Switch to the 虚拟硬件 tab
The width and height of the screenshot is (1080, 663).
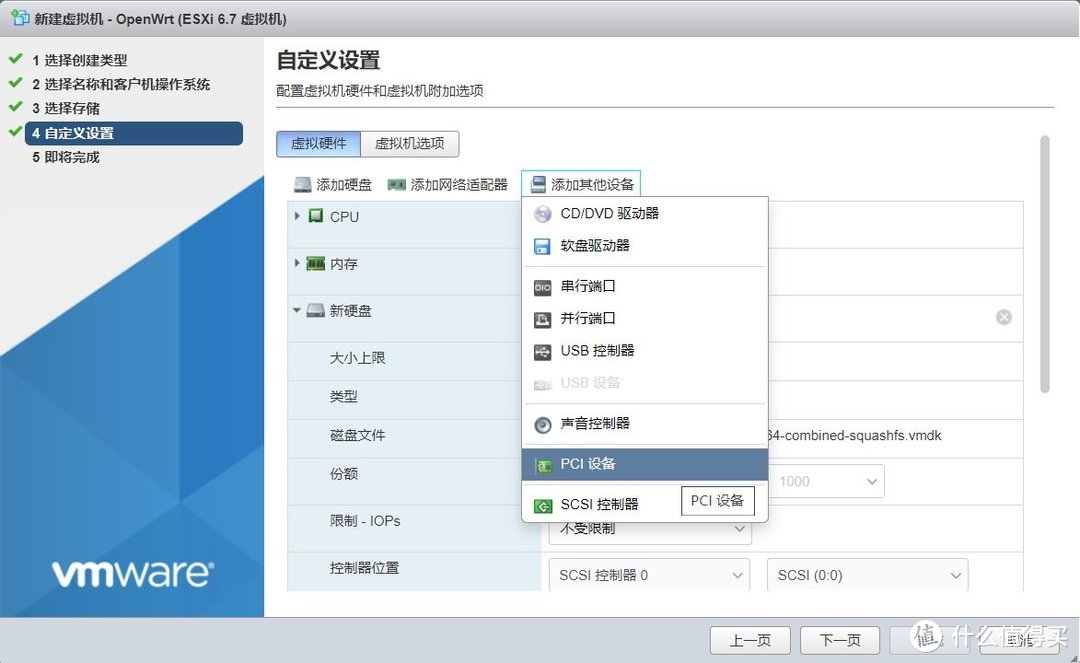pos(318,144)
